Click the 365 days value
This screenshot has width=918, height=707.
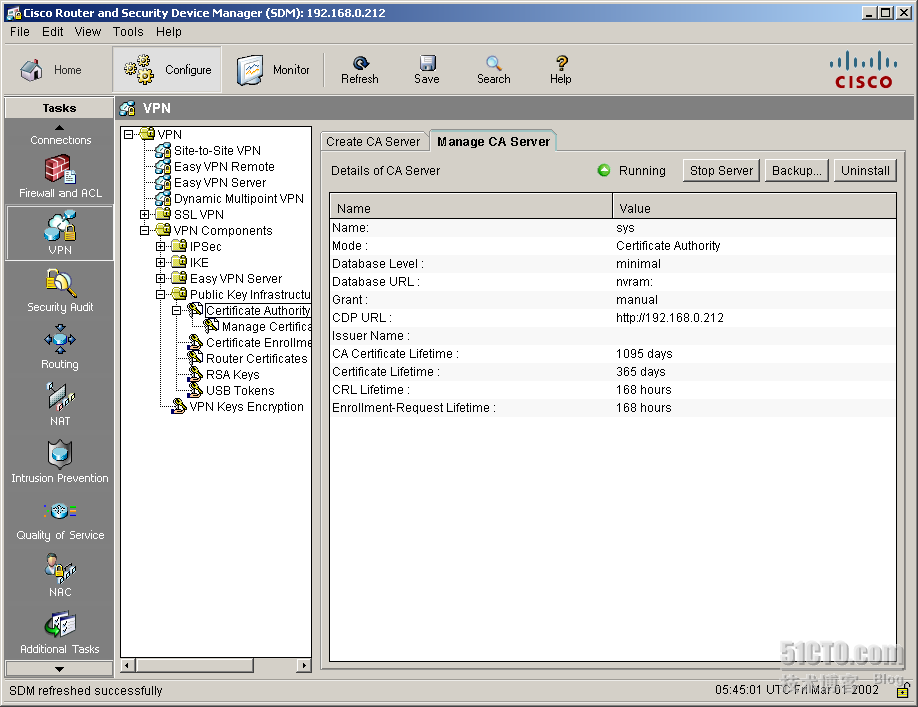click(640, 372)
